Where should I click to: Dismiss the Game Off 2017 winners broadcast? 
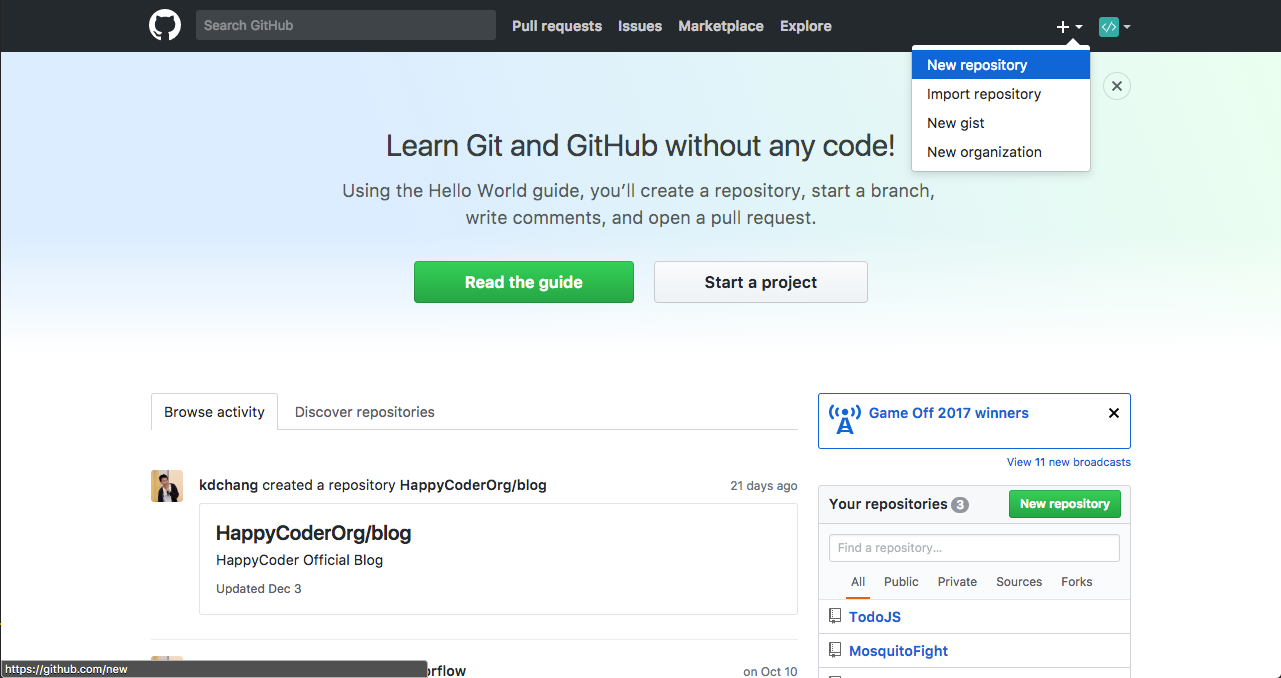point(1113,412)
